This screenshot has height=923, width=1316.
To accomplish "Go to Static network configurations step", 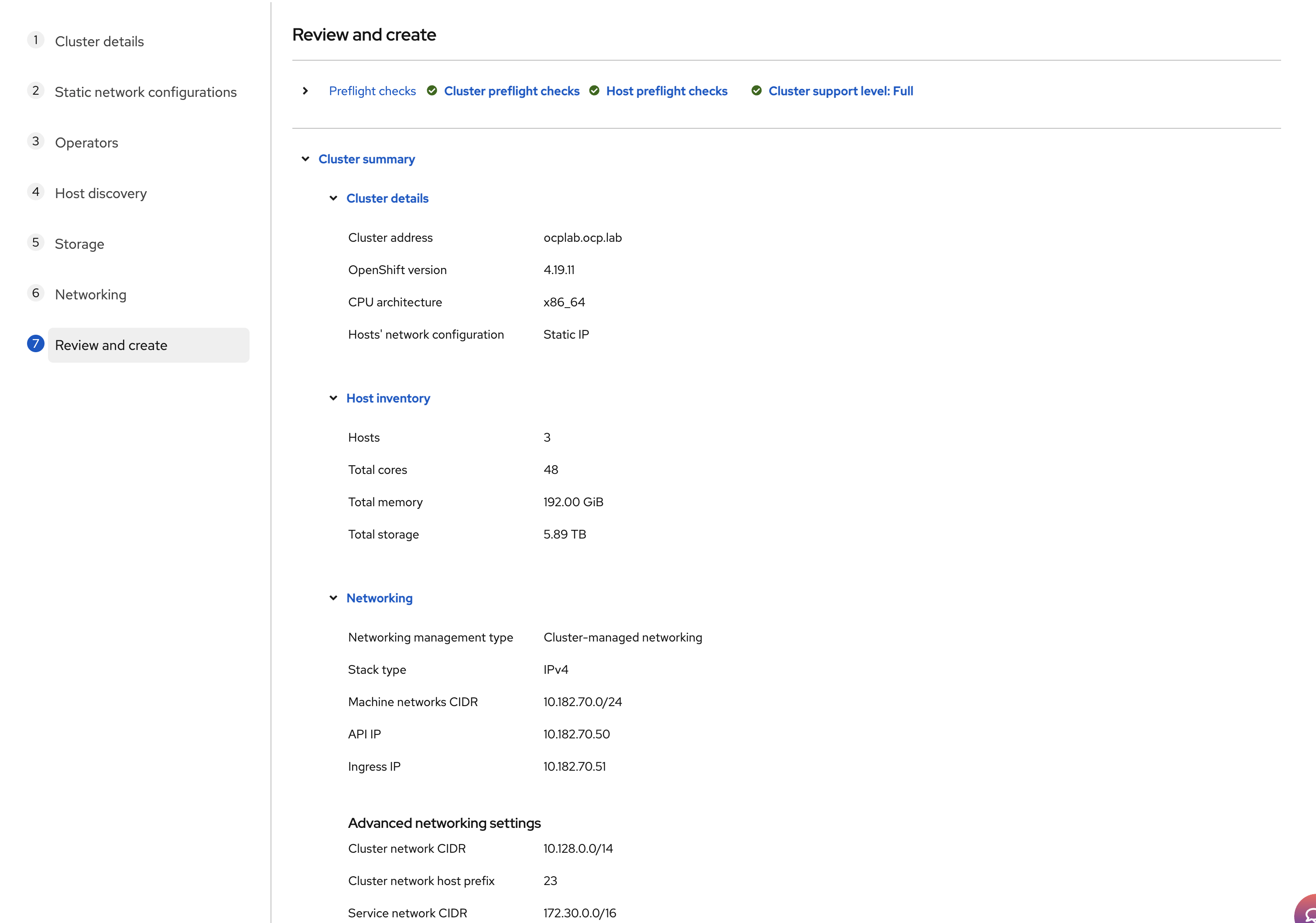I will point(146,93).
